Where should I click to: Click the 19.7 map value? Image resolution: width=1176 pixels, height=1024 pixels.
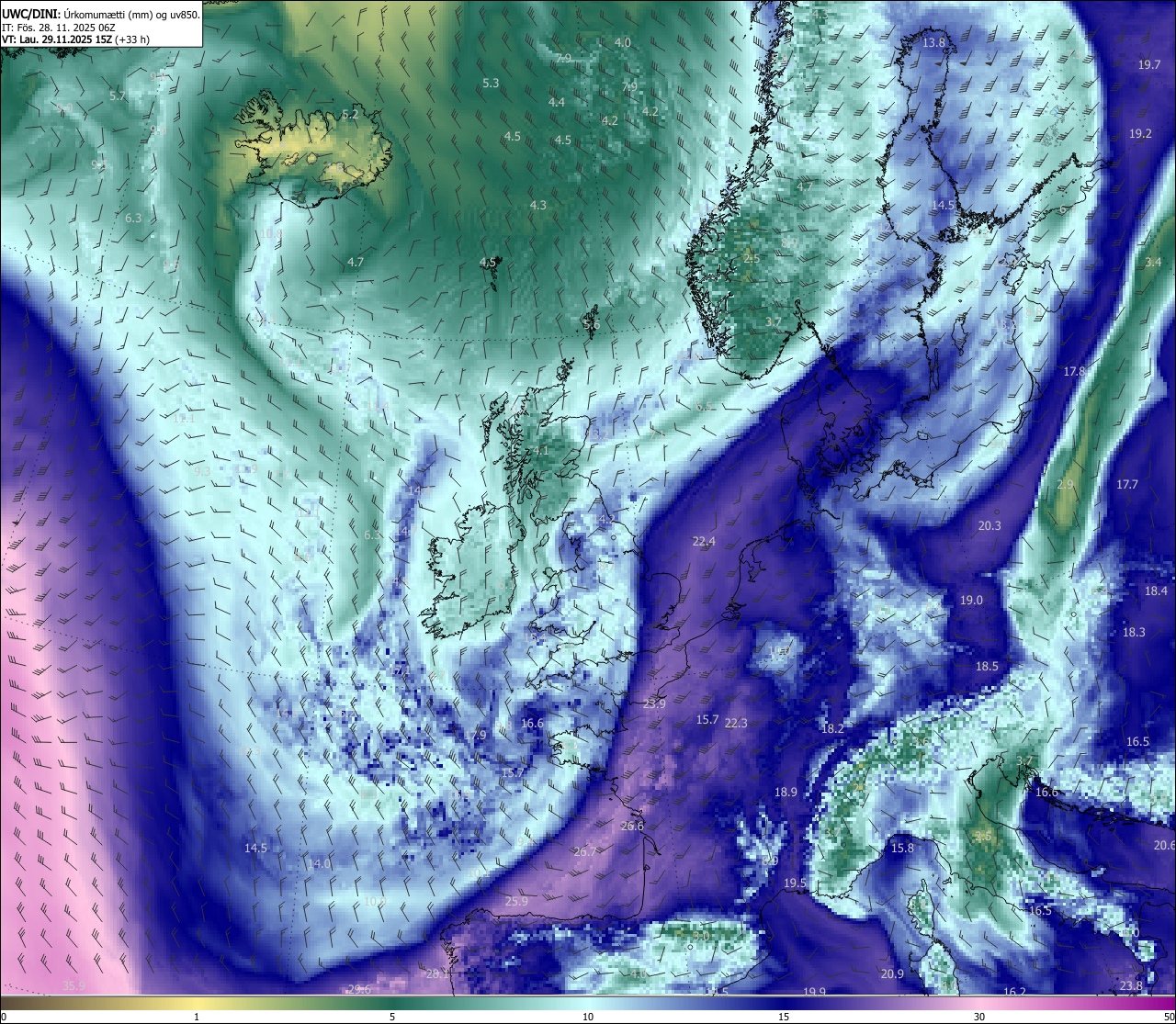[1149, 64]
